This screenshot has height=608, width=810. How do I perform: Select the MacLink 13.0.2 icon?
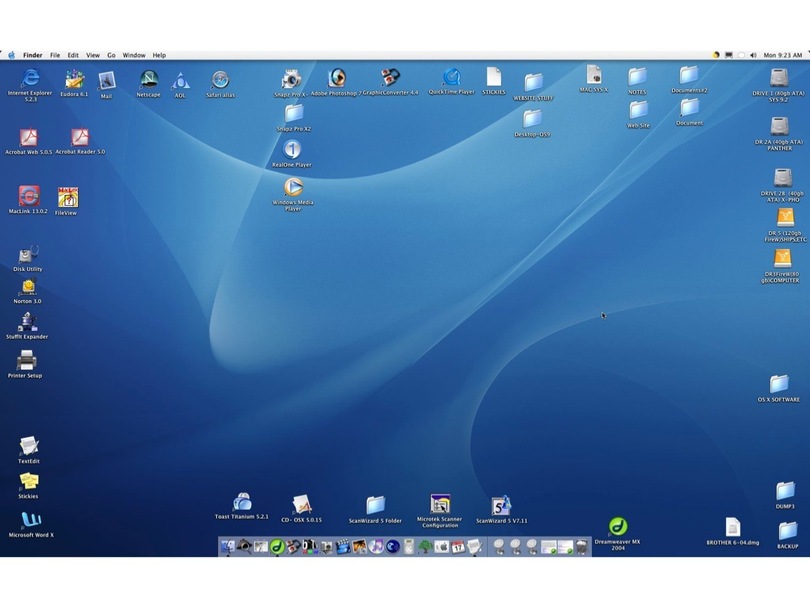tap(28, 196)
